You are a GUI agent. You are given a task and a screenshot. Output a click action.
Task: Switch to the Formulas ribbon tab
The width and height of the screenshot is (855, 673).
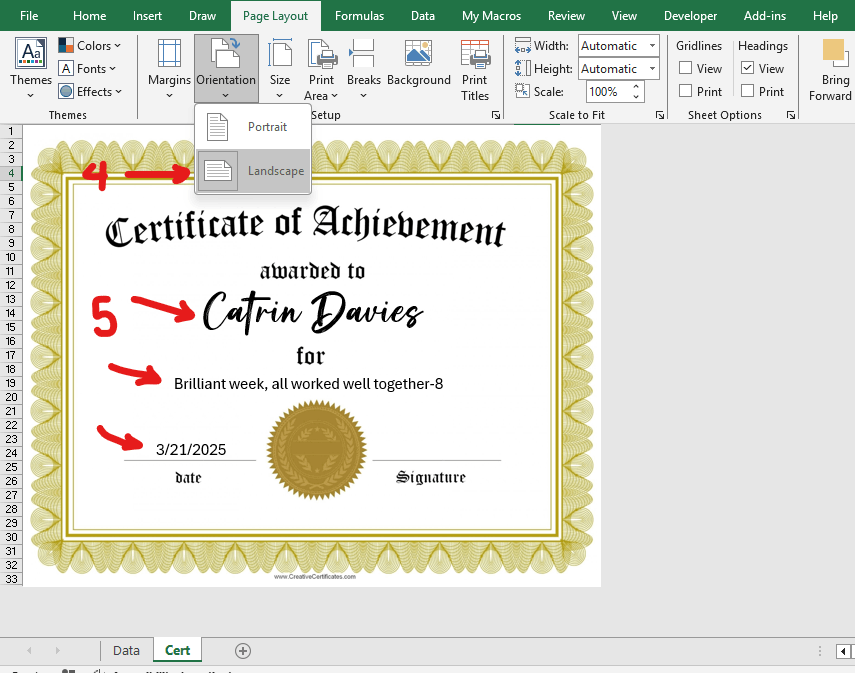(359, 16)
